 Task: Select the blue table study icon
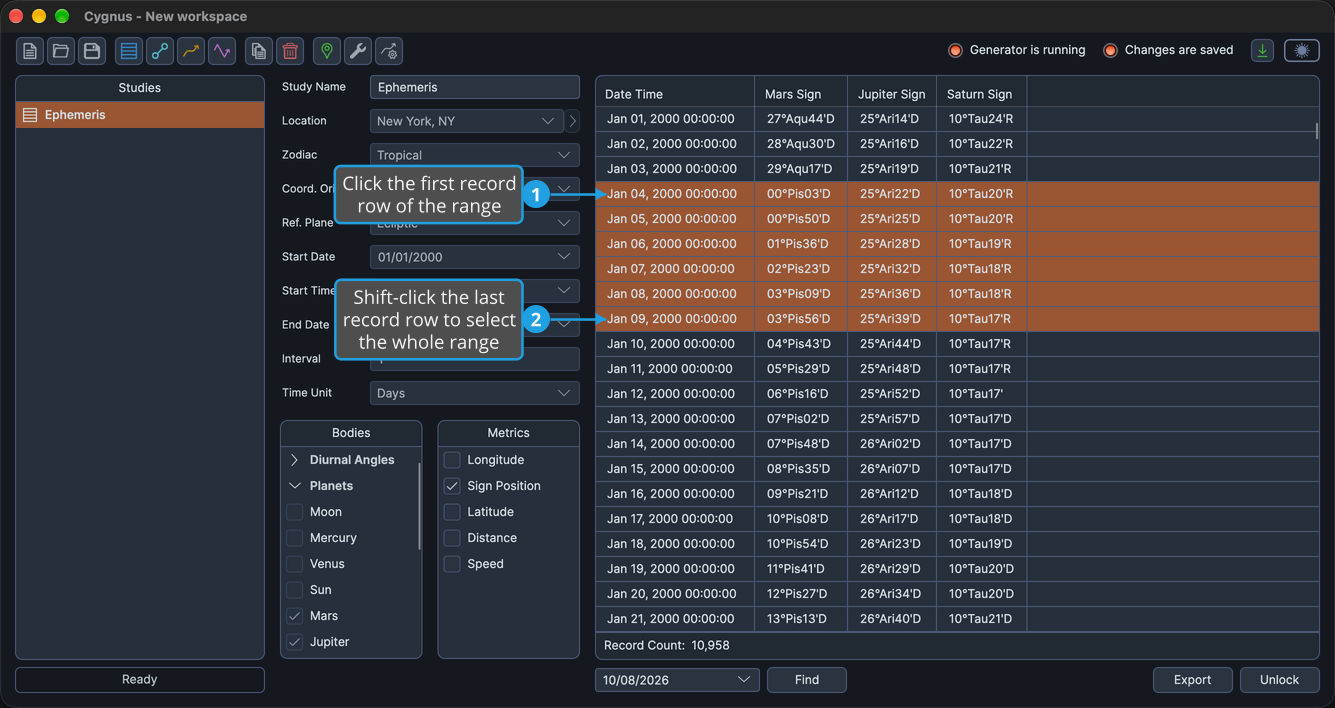[x=129, y=51]
